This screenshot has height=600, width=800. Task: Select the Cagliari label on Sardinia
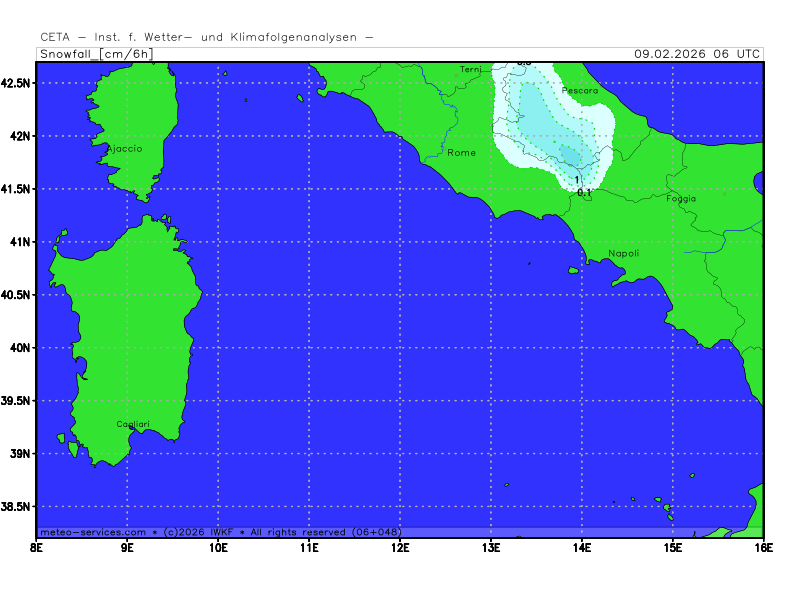pyautogui.click(x=133, y=424)
